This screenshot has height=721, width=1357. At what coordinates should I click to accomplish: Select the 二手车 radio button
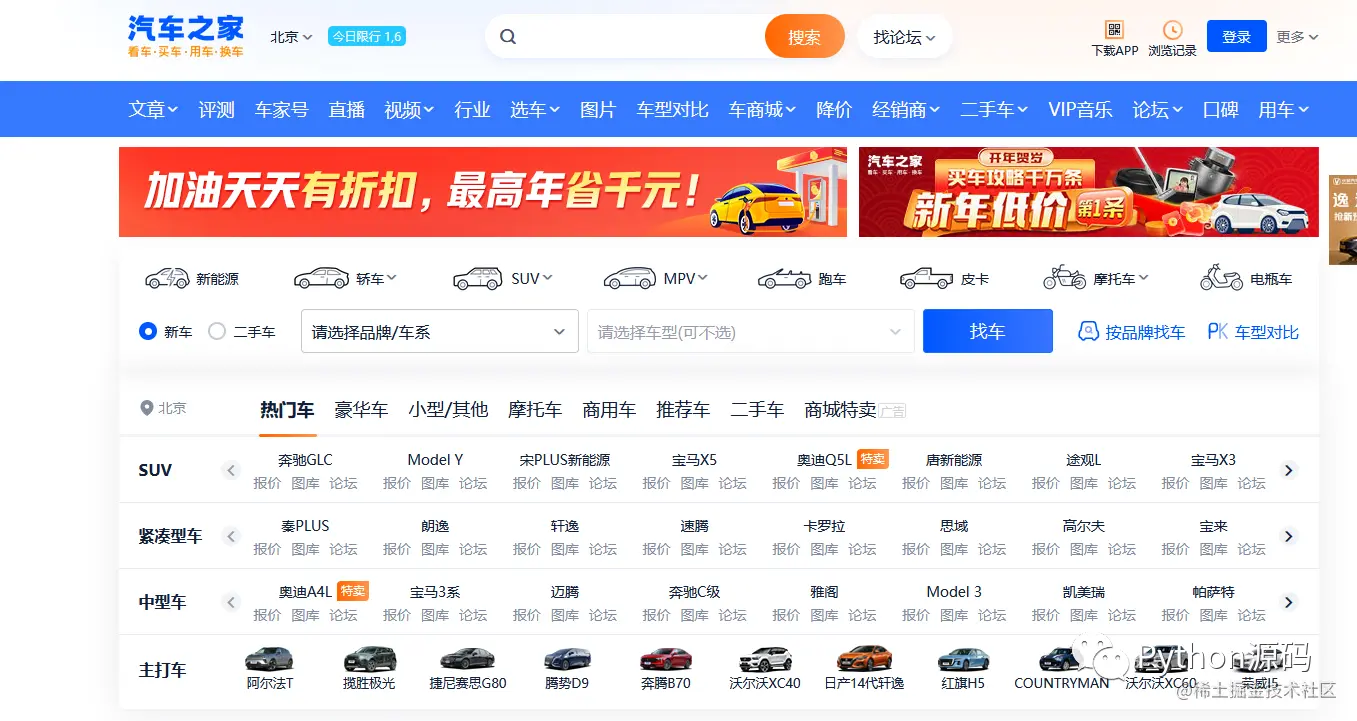pos(217,331)
